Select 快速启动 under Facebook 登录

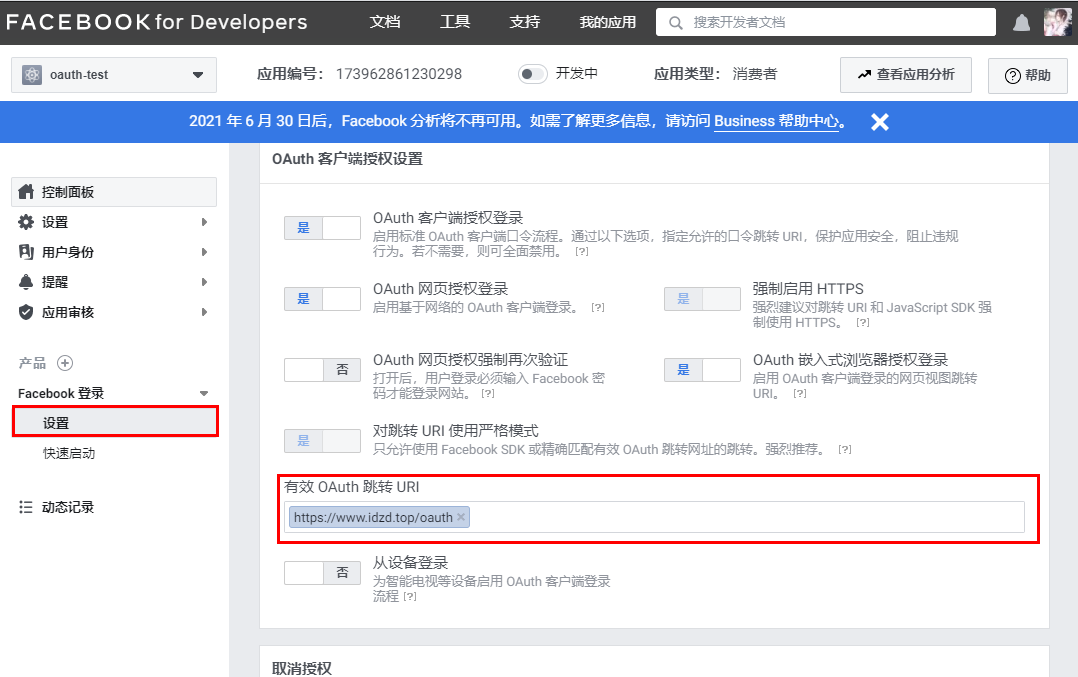click(x=69, y=454)
